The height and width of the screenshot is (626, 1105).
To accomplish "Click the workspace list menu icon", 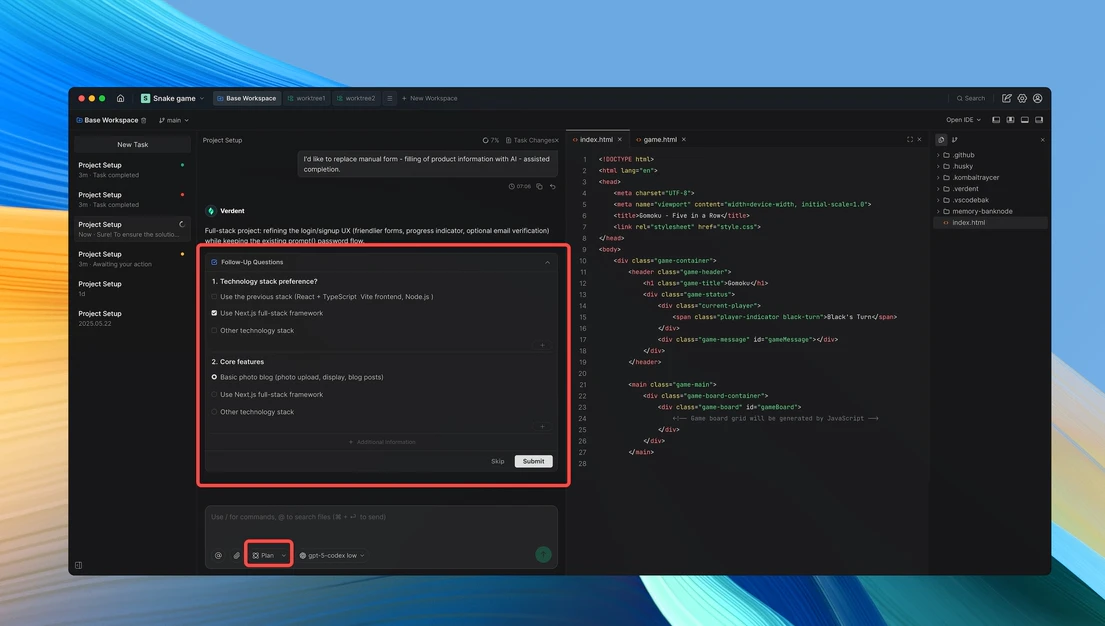I will click(x=390, y=98).
